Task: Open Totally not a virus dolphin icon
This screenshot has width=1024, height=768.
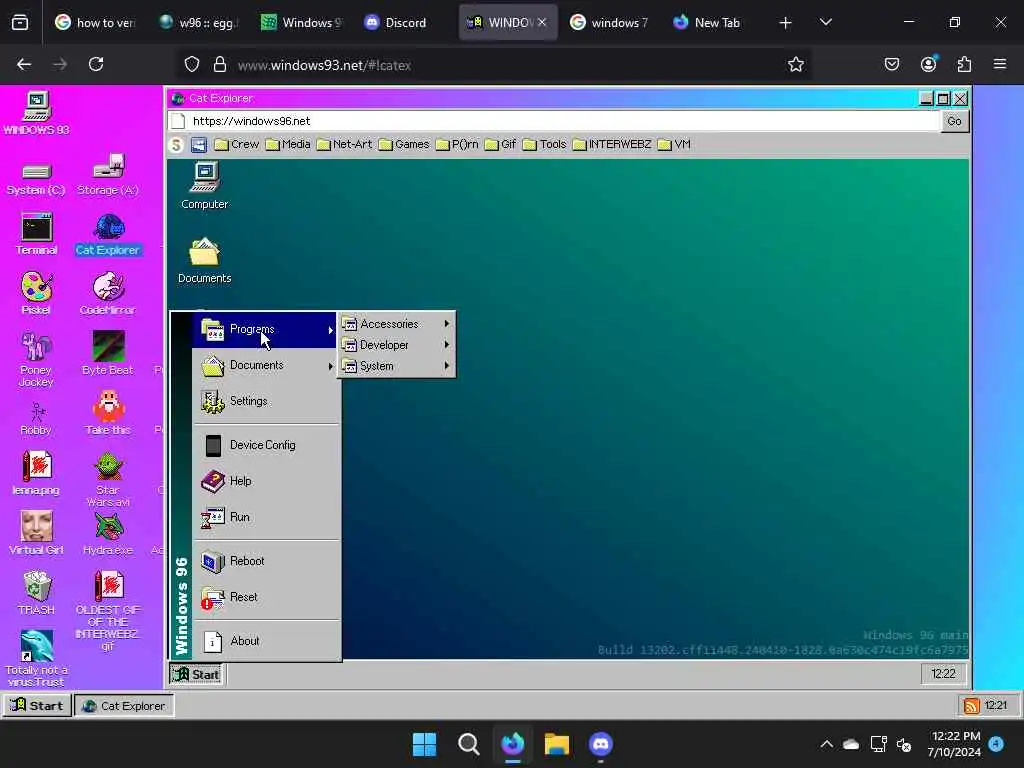Action: [36, 658]
